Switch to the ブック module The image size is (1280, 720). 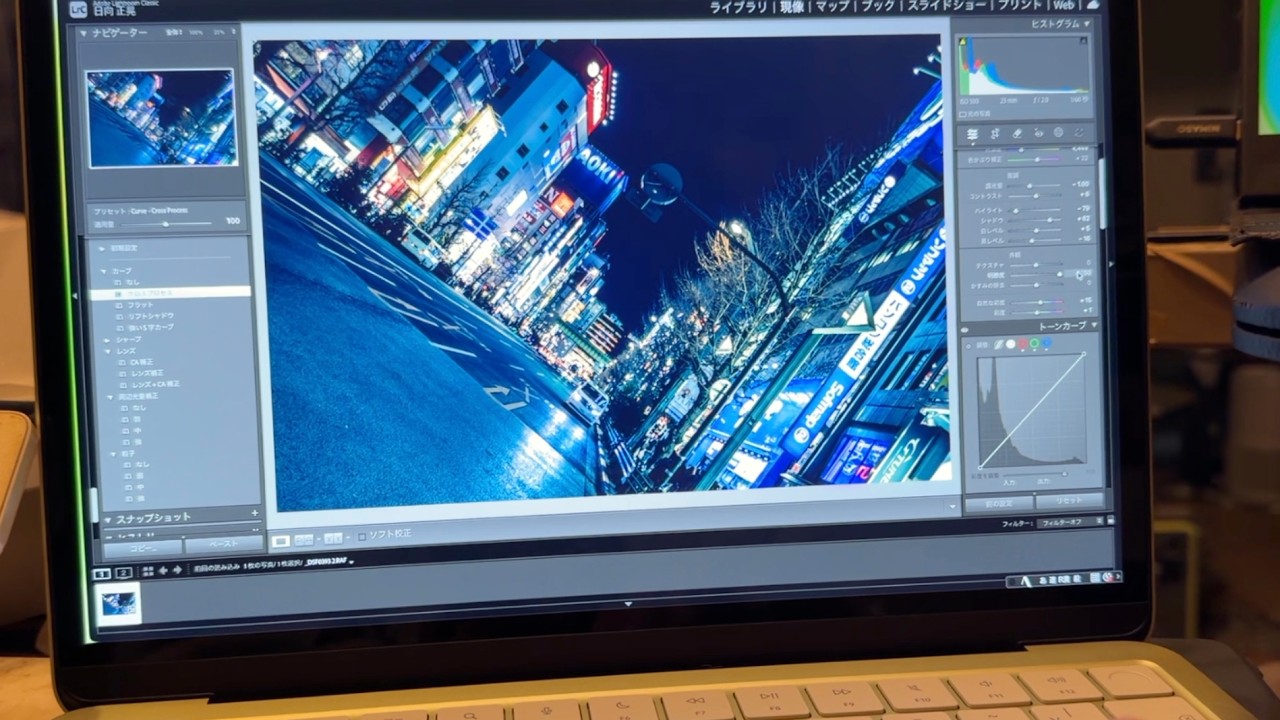point(878,6)
